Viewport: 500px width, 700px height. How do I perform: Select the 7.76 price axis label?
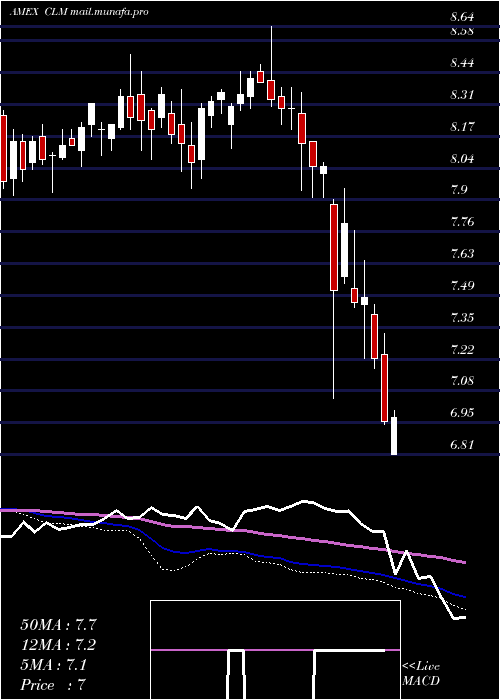[462, 222]
